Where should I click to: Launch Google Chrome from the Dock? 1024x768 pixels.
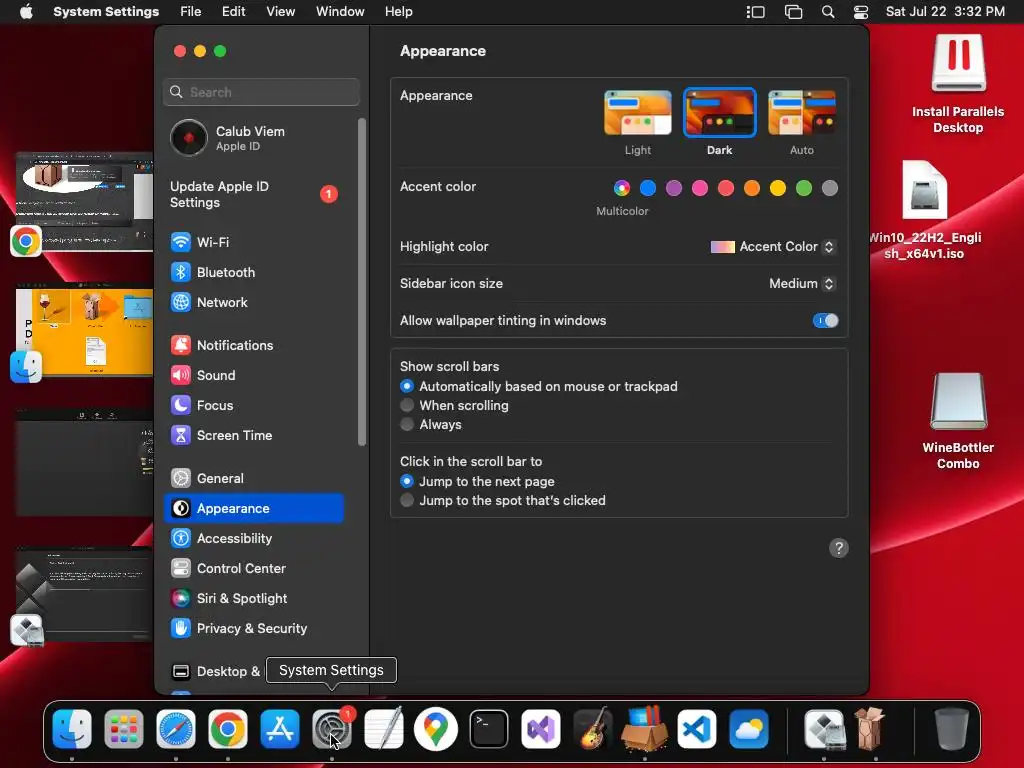pyautogui.click(x=228, y=729)
